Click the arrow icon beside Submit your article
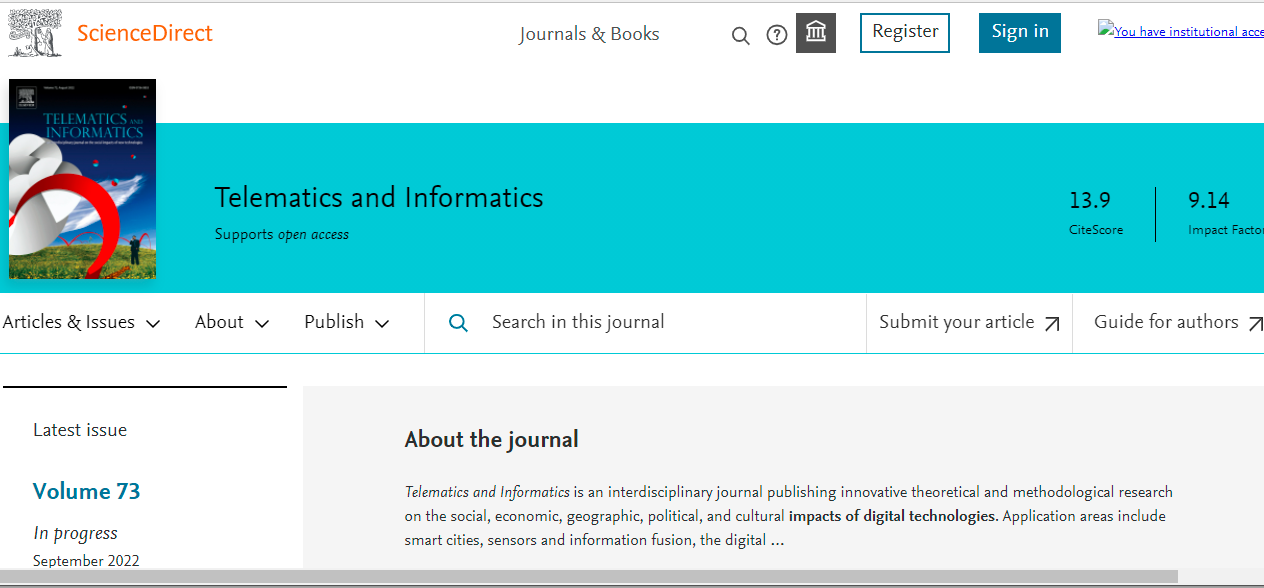The image size is (1264, 588). [x=1052, y=324]
